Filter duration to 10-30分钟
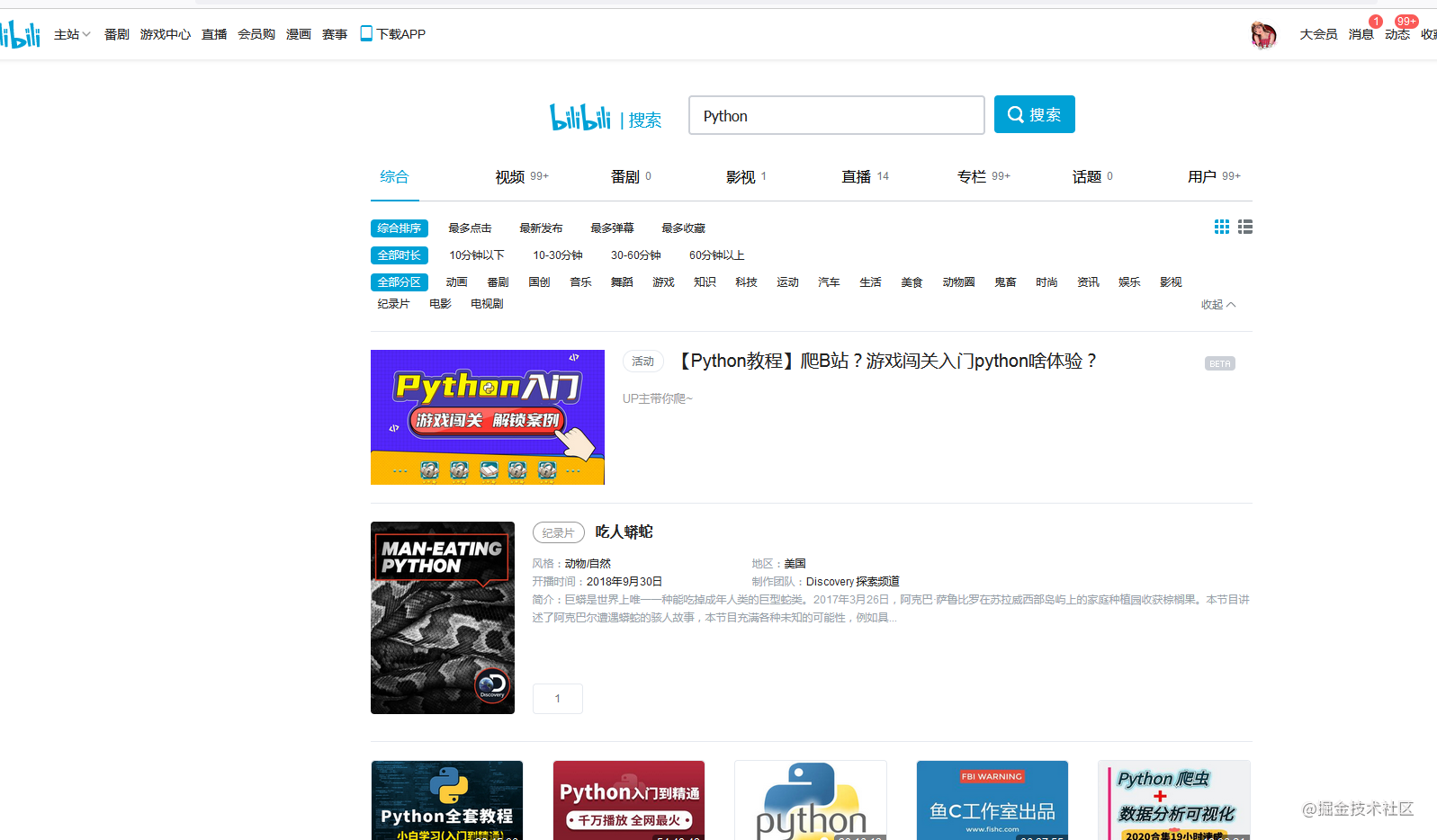Viewport: 1437px width, 840px height. tap(558, 255)
